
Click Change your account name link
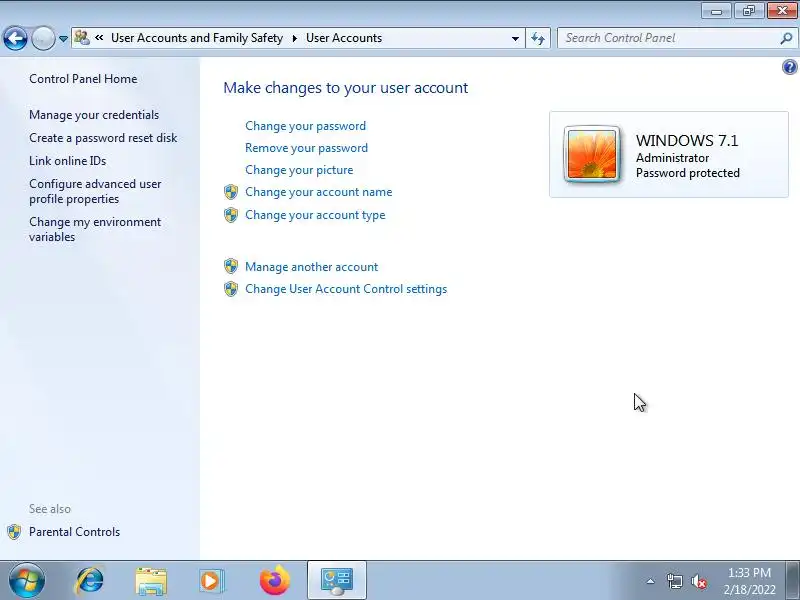(x=318, y=192)
